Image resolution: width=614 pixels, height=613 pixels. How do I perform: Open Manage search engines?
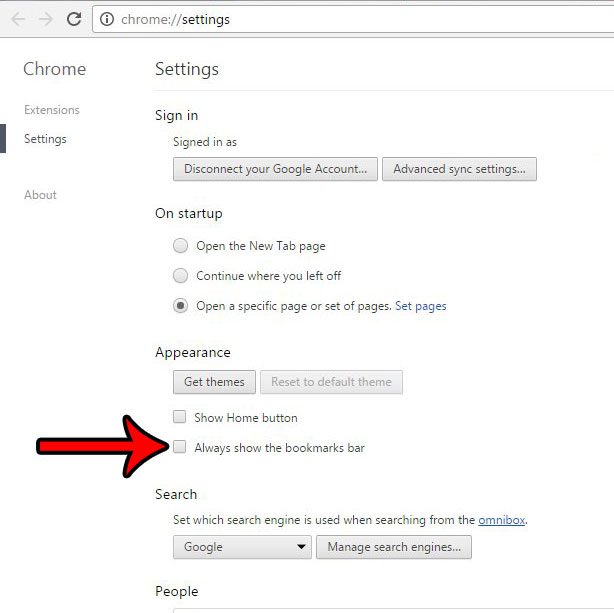394,547
